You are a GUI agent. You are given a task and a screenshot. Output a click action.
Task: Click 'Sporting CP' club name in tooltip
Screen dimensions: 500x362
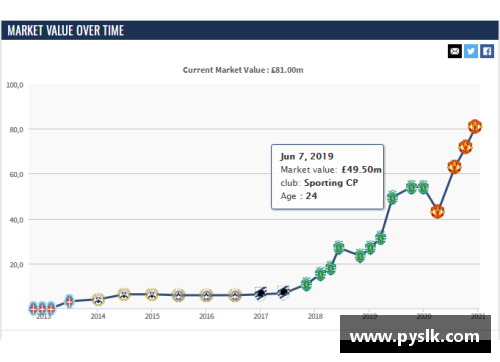point(331,183)
